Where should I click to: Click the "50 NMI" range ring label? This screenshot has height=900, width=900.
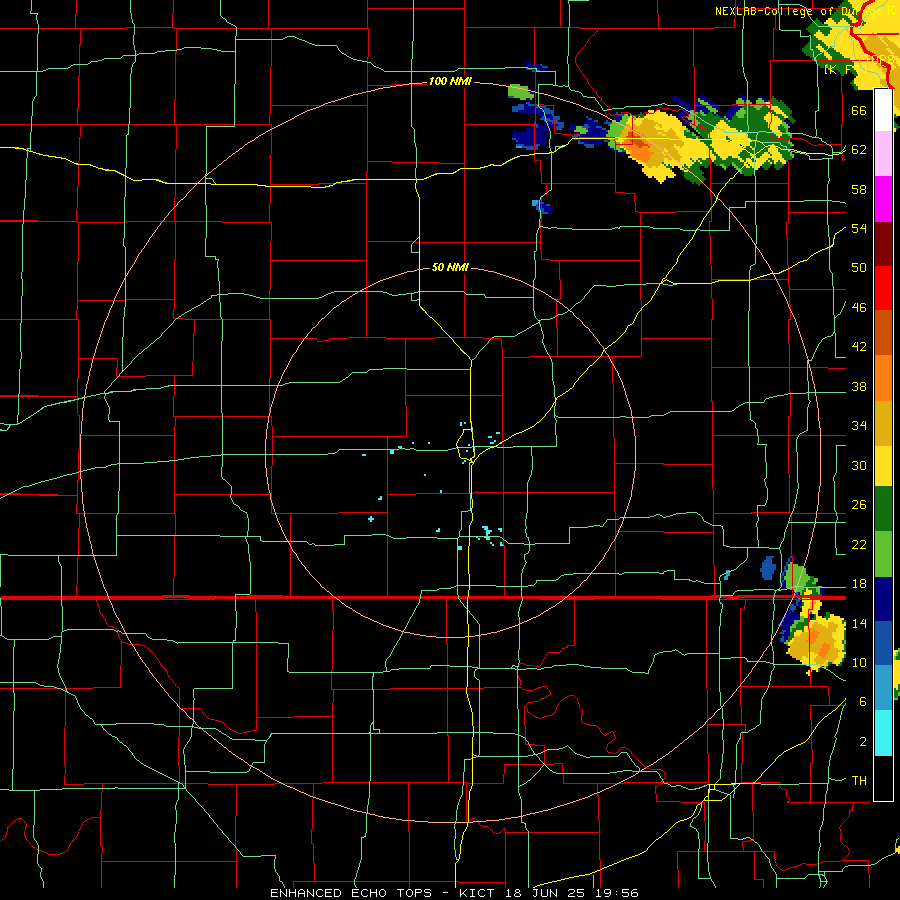pos(450,267)
